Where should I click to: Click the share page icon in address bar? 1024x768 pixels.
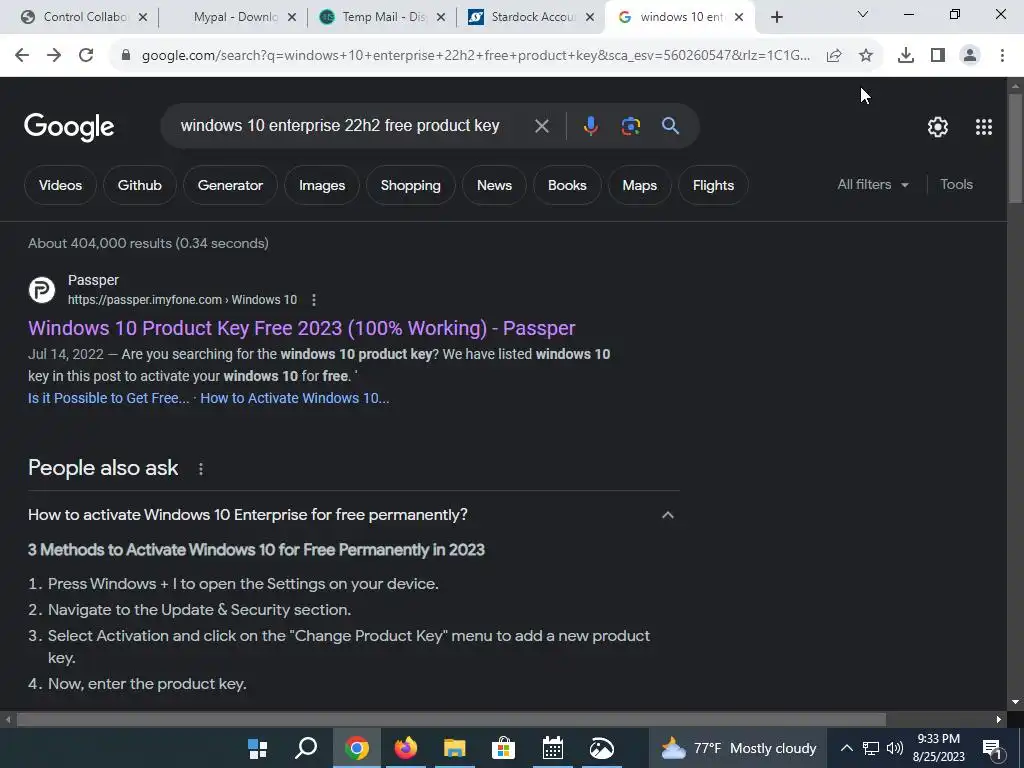coord(834,56)
